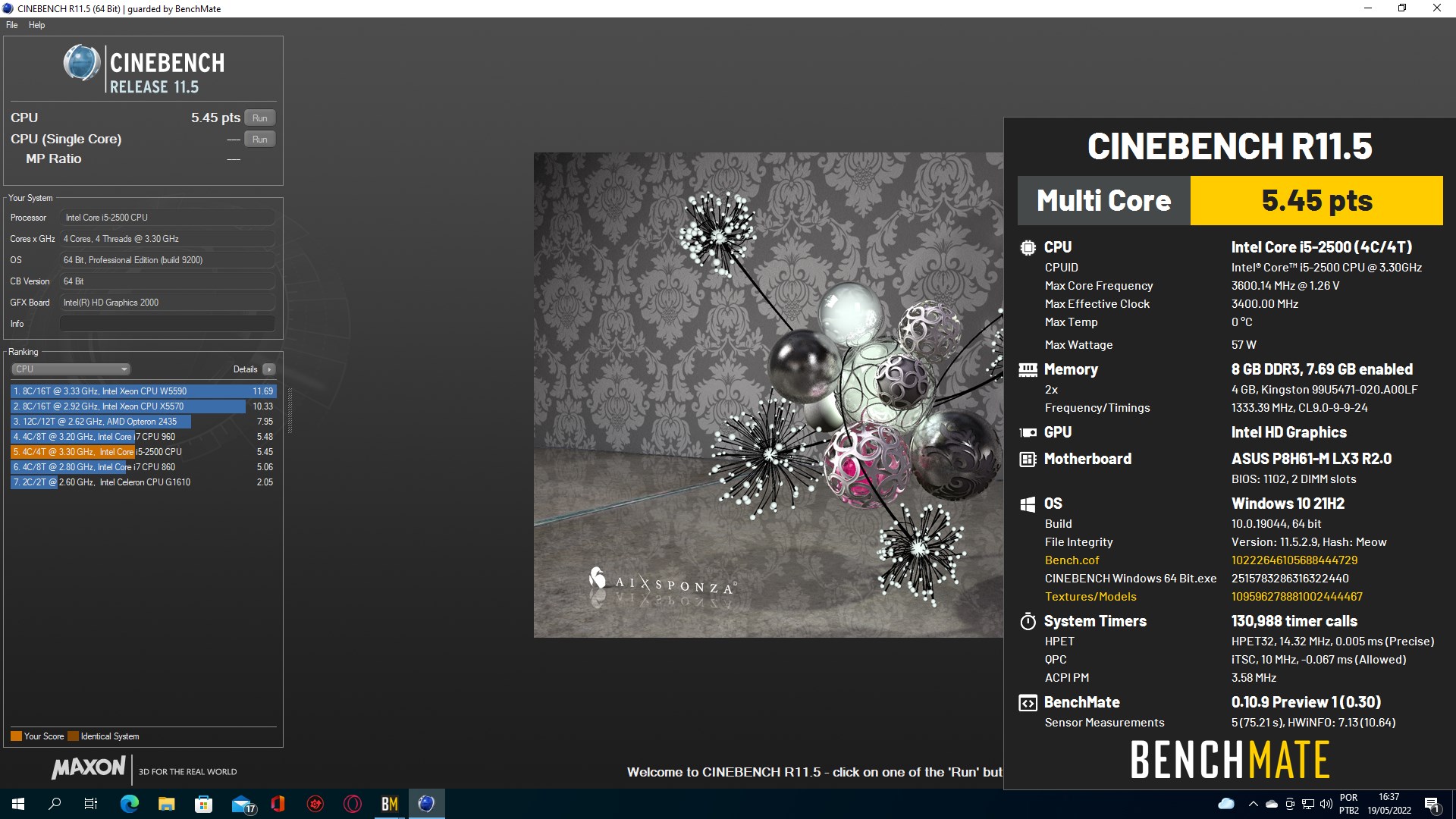
Task: Open Microsoft Store from taskbar
Action: pos(203,804)
